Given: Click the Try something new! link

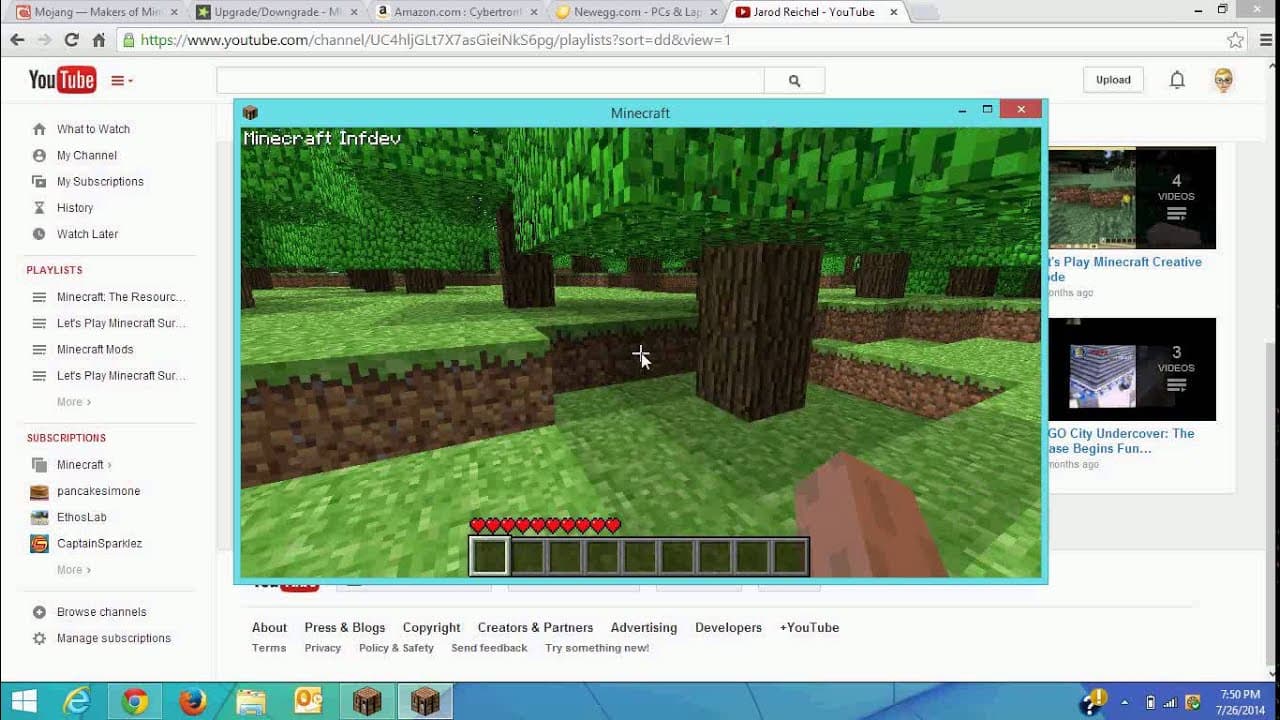Looking at the screenshot, I should coord(597,648).
